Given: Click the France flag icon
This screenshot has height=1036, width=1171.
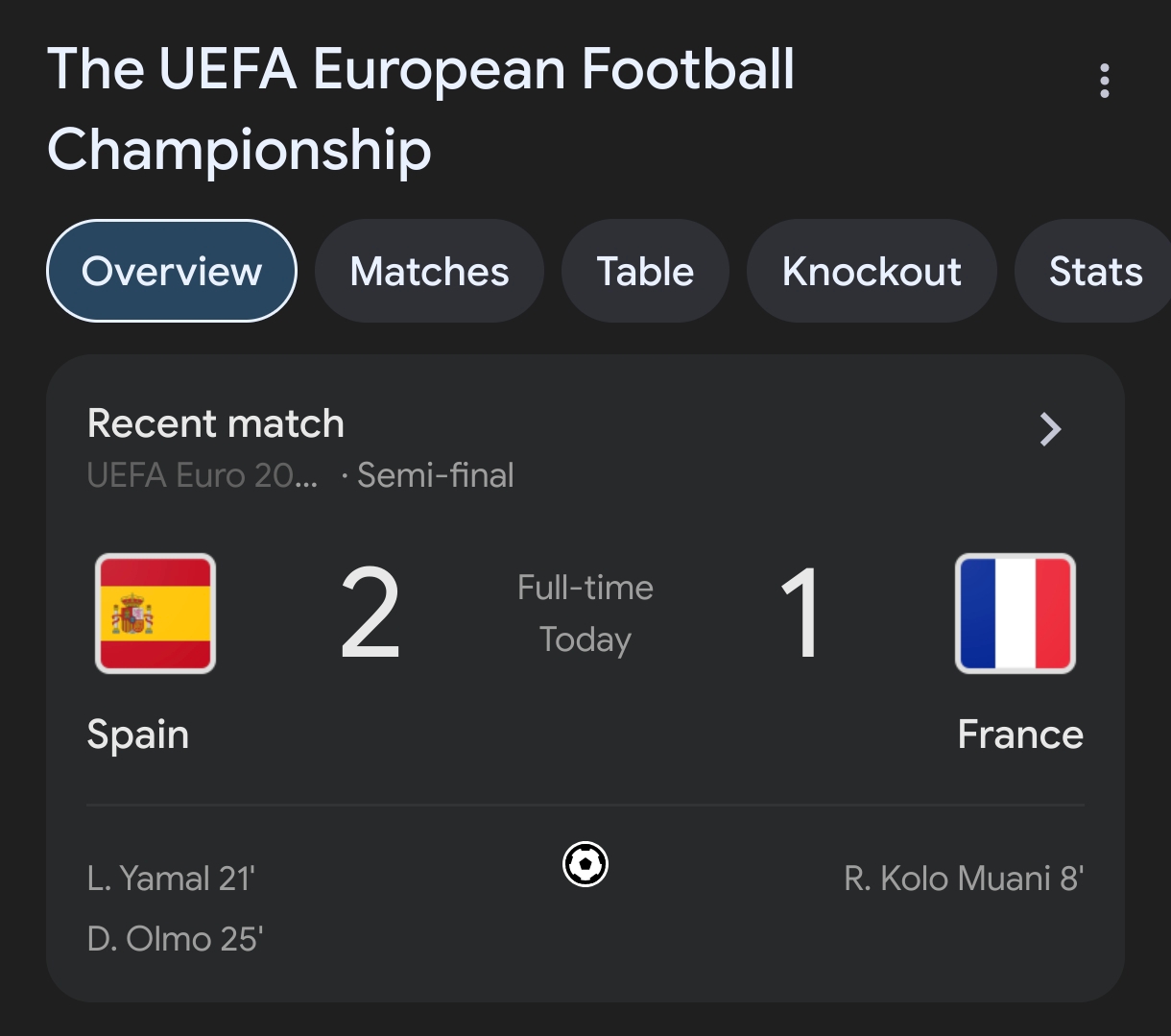Looking at the screenshot, I should (1016, 614).
